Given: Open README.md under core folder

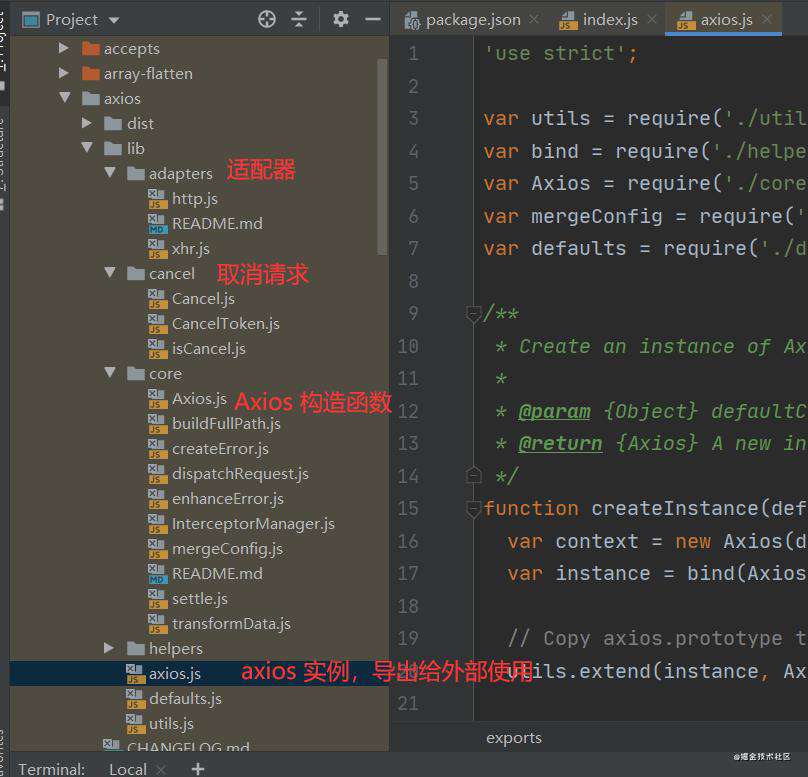Looking at the screenshot, I should click(x=217, y=573).
